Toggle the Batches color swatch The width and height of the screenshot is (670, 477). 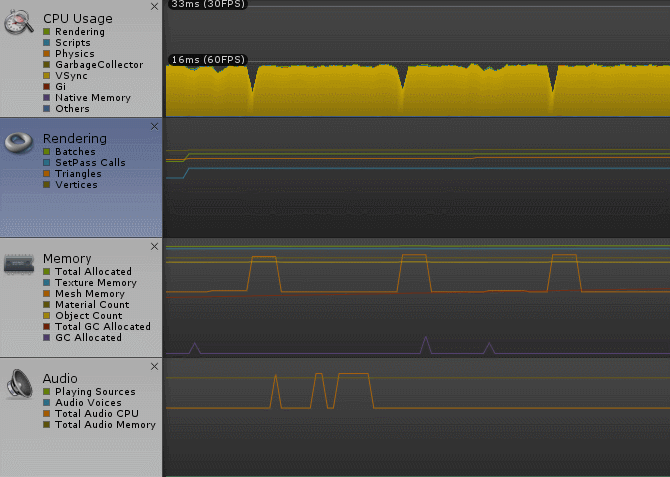(x=47, y=152)
